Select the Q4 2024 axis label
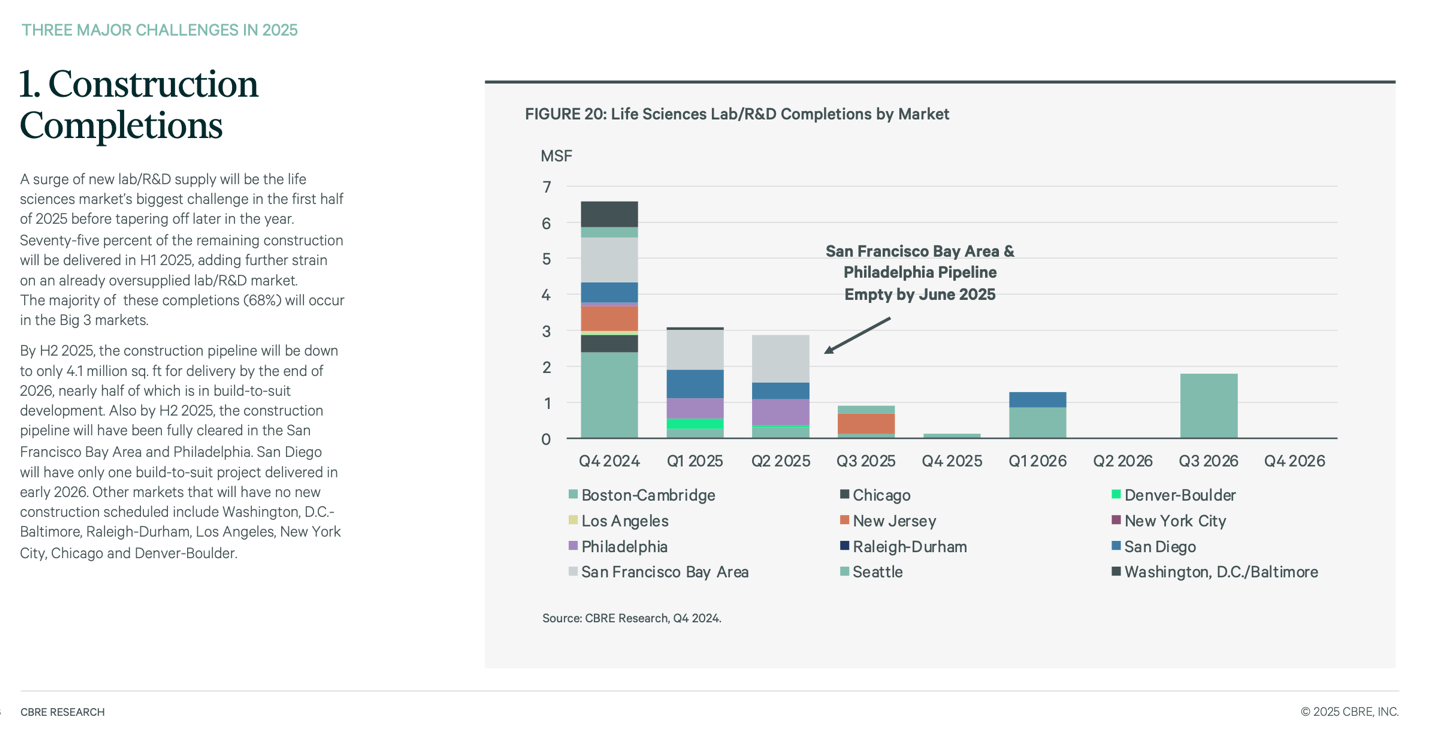 click(608, 461)
